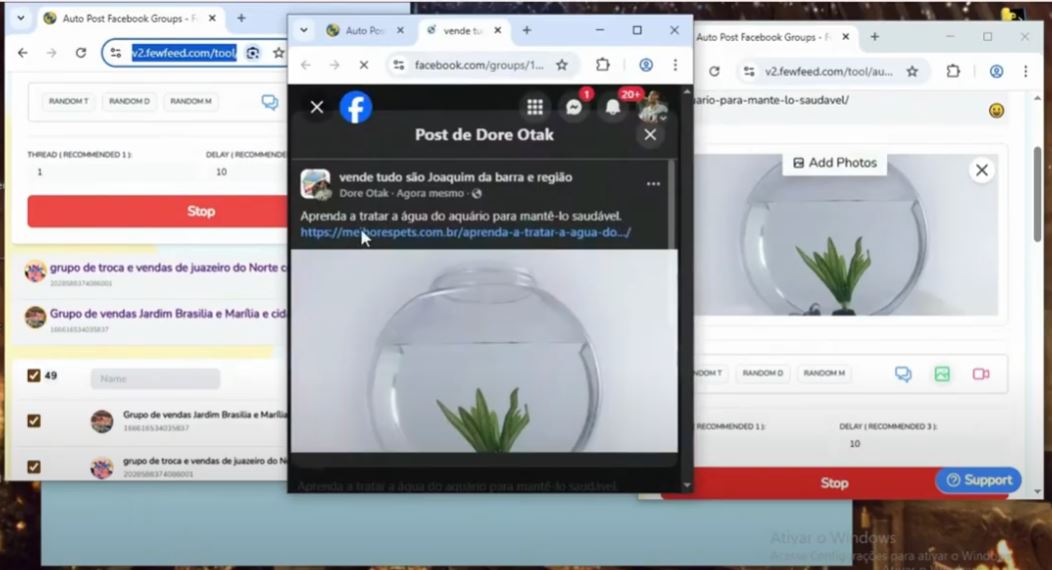Close Facebook overlay with top-left X

tap(317, 107)
